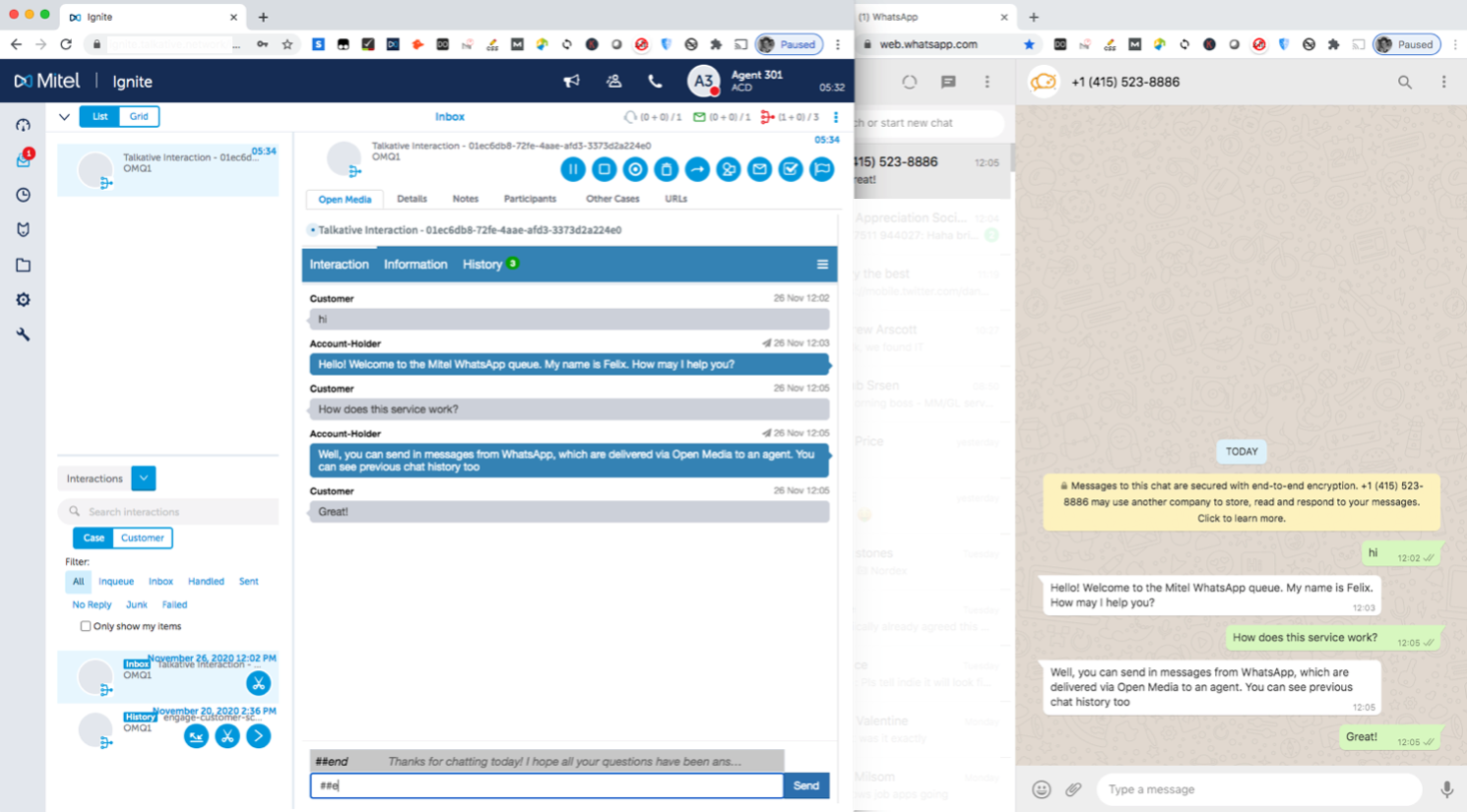Open the Participants tab
The height and width of the screenshot is (812, 1467).
(x=530, y=199)
